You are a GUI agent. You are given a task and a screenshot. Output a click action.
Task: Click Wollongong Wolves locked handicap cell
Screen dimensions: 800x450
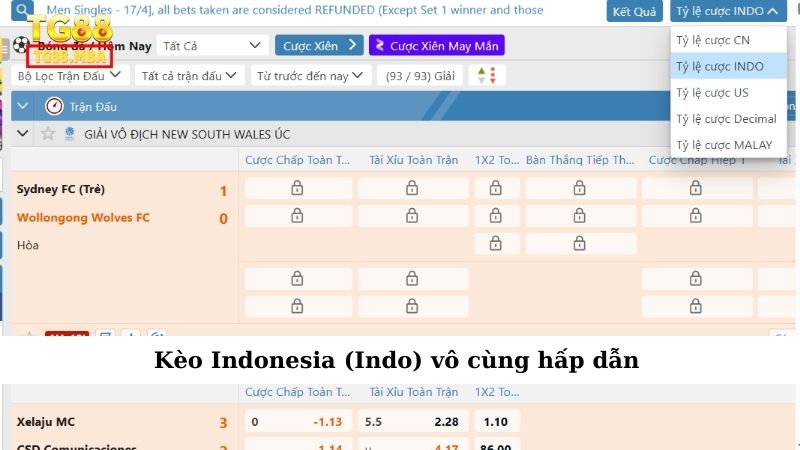coord(298,216)
